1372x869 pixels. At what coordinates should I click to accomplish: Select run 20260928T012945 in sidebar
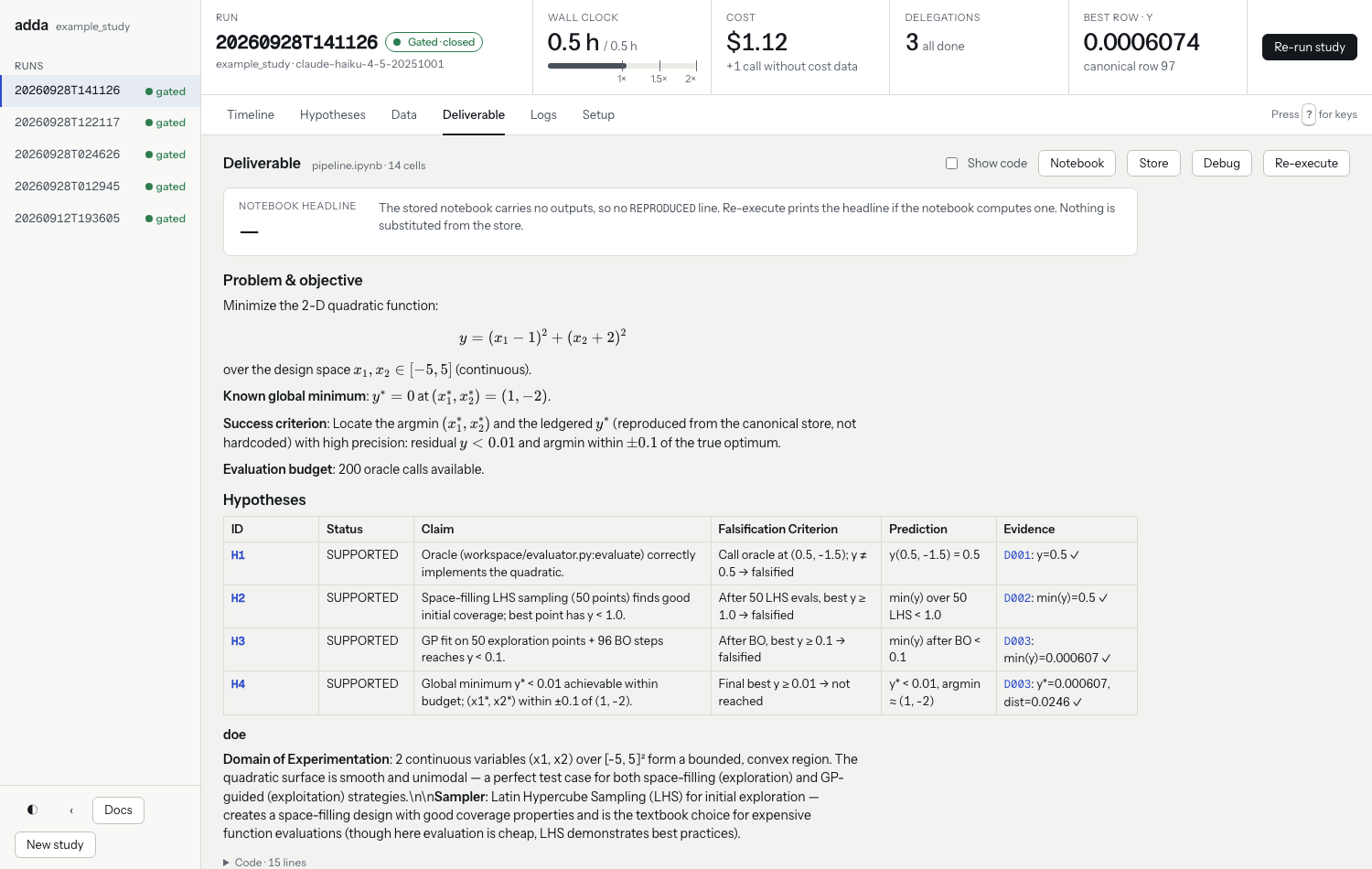click(101, 187)
